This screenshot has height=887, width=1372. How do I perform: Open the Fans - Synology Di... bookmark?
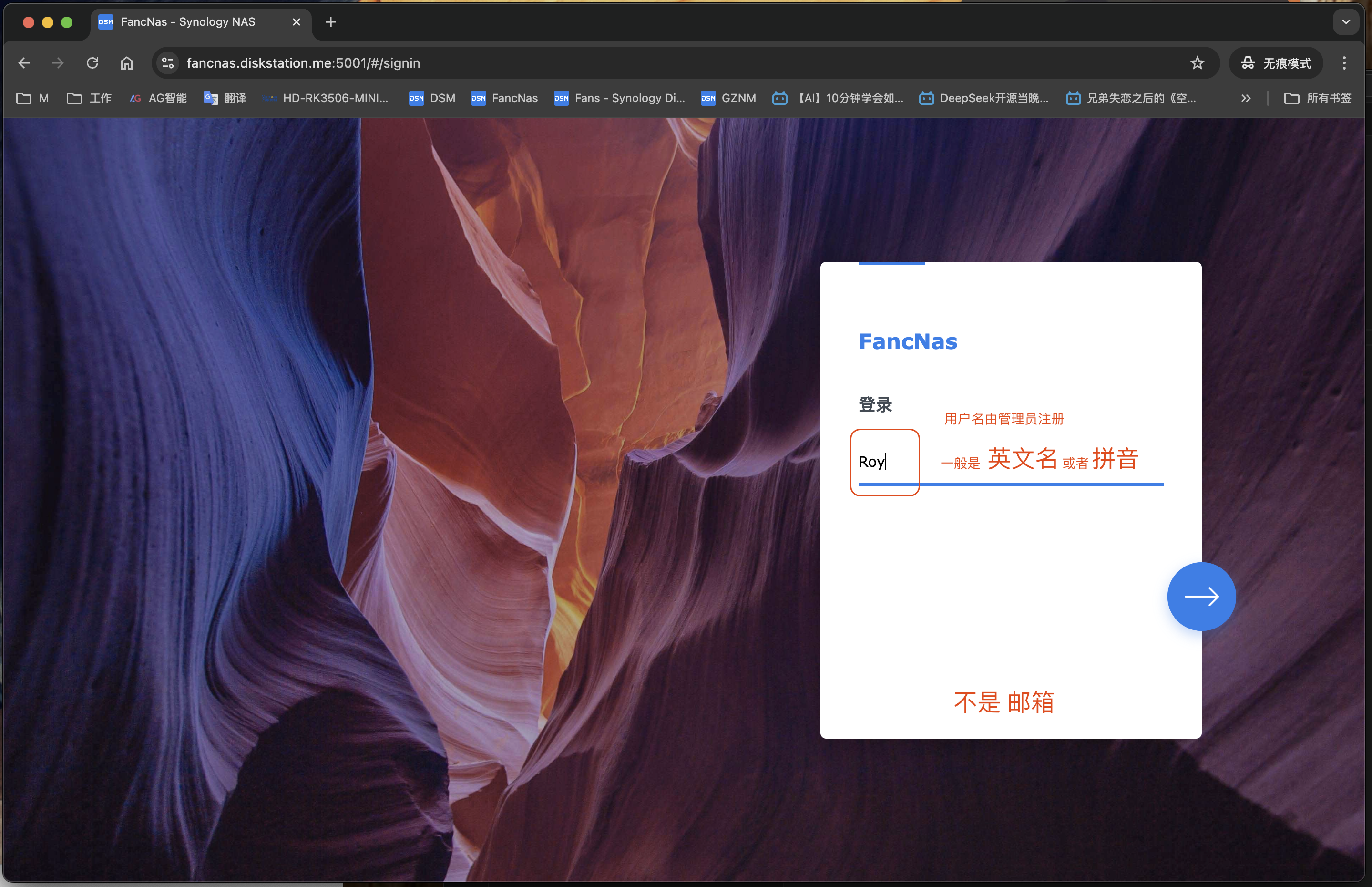pos(620,98)
